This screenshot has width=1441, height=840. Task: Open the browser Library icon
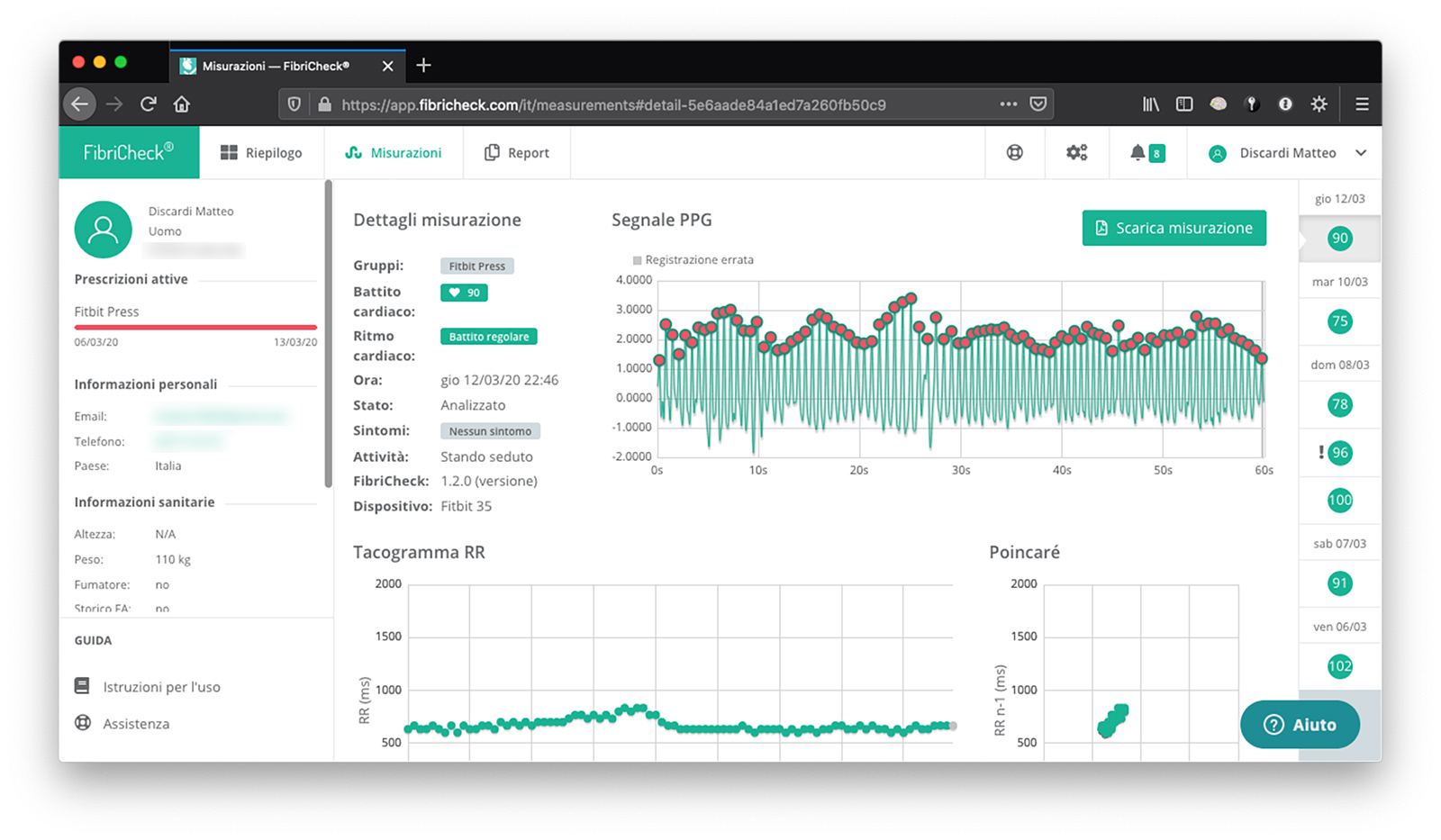click(x=1151, y=104)
